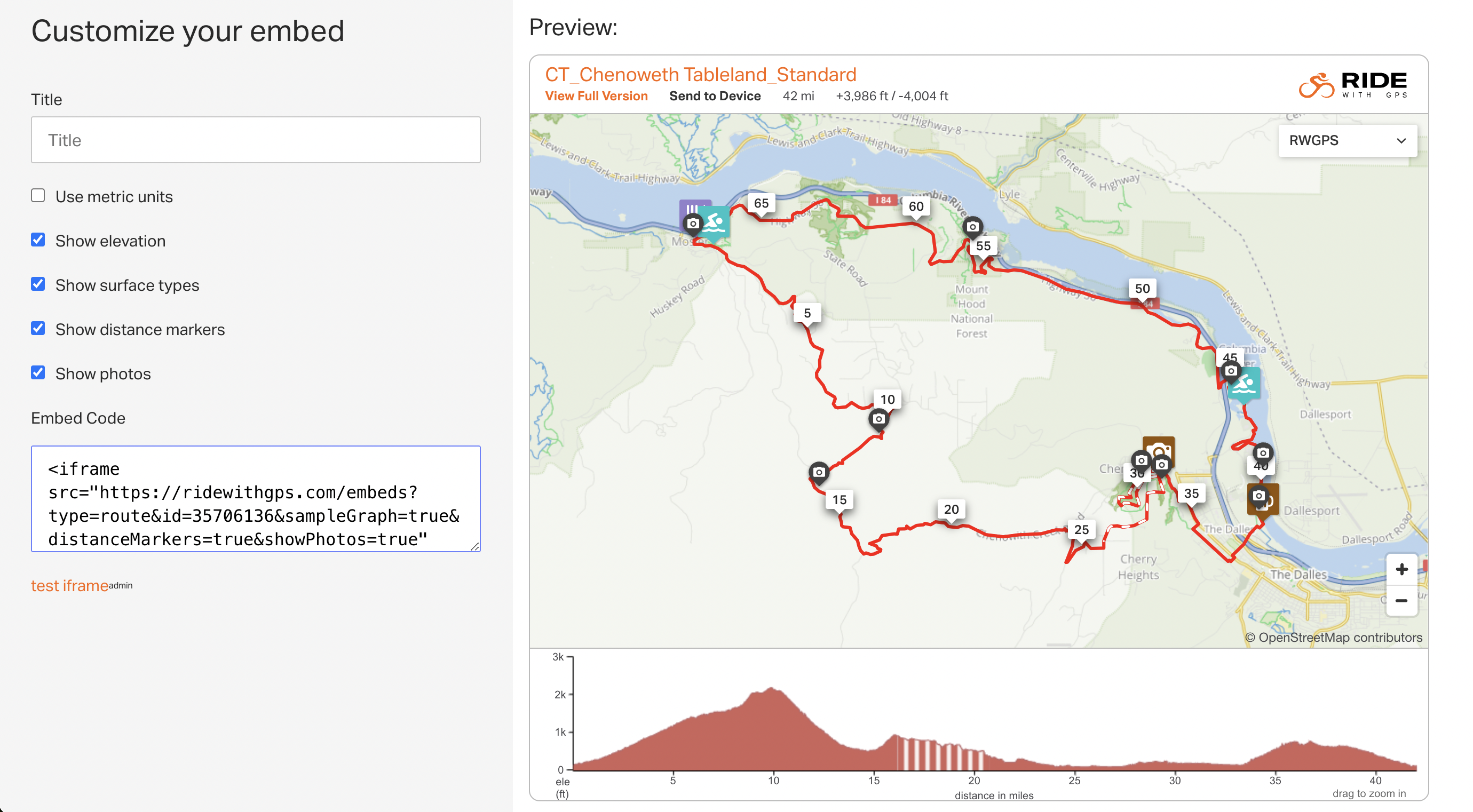Open the test iframe link

tap(69, 586)
